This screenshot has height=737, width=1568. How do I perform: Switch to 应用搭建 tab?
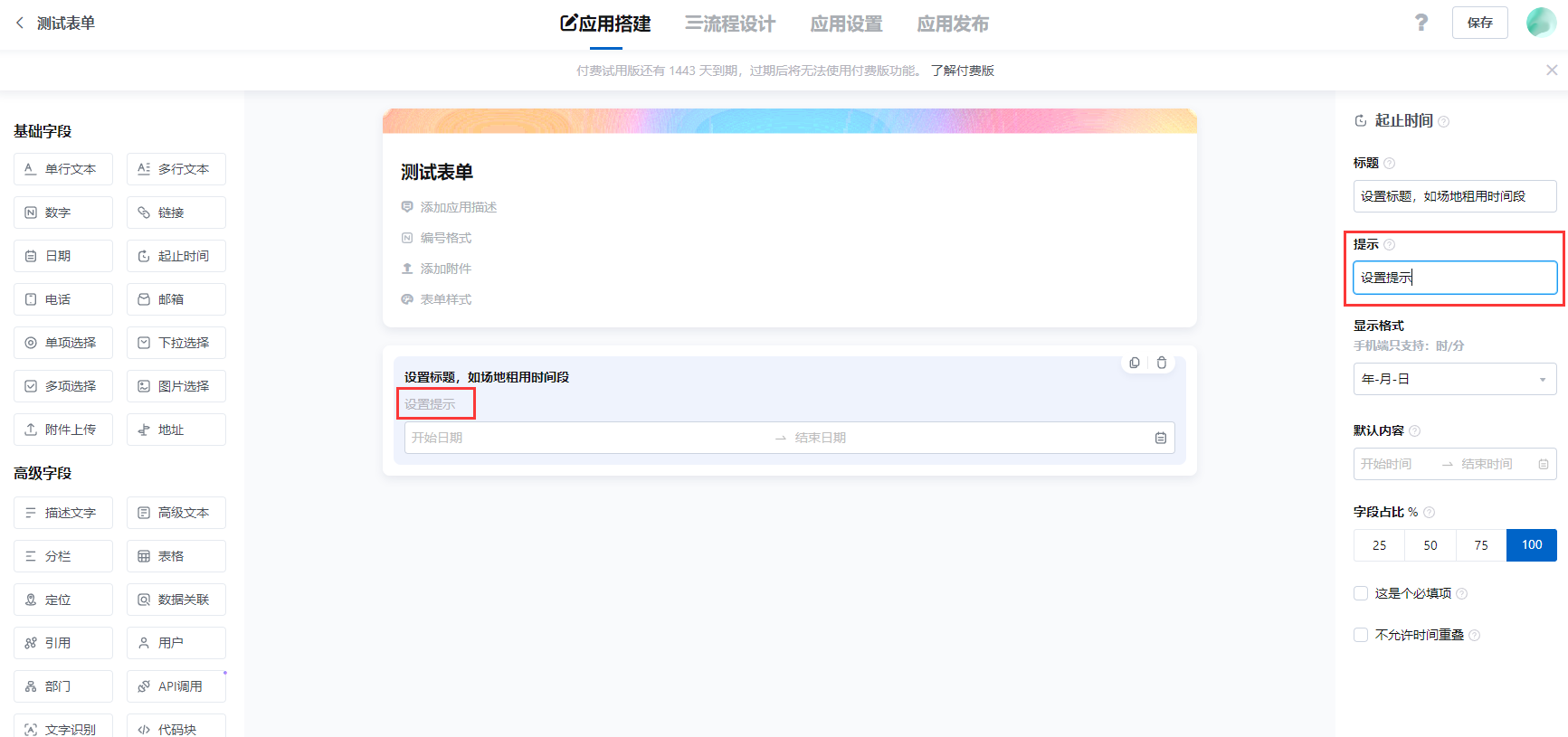tap(605, 24)
